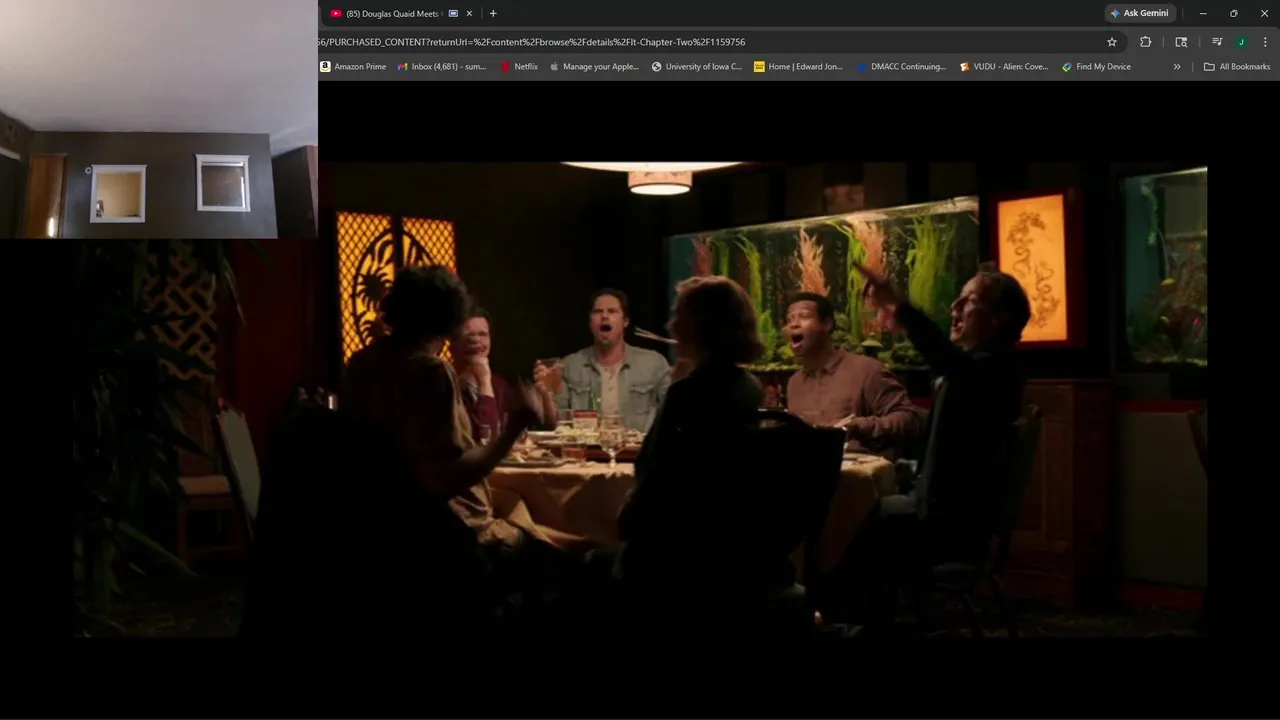Click the YouTube favicon on the tab
The width and height of the screenshot is (1280, 720).
click(336, 14)
